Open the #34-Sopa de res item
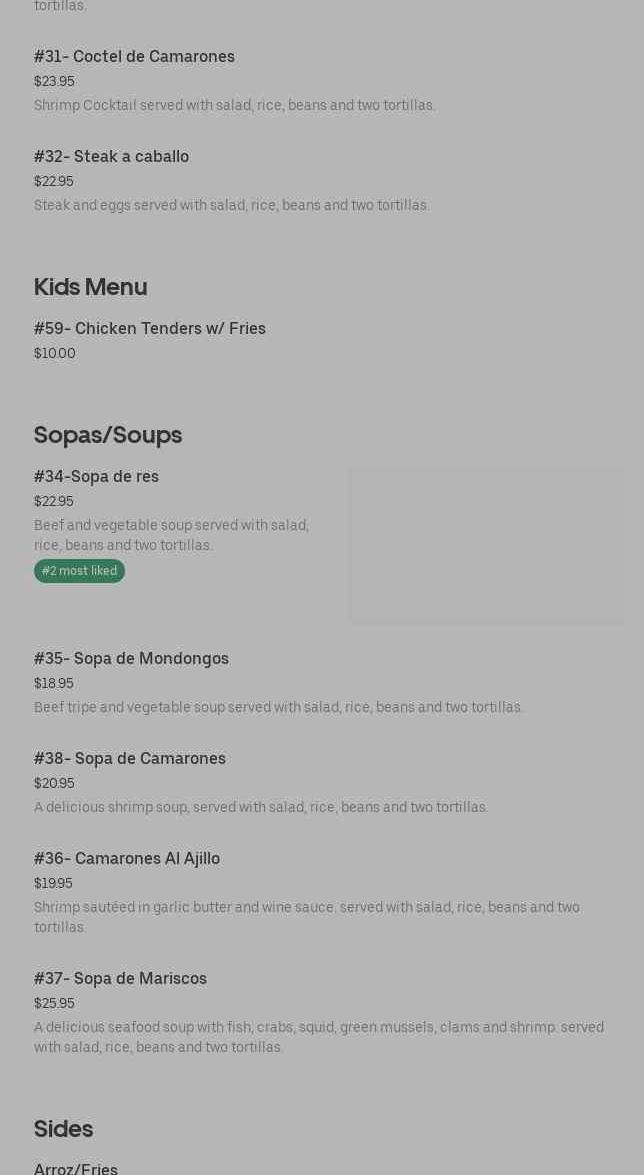 click(96, 477)
